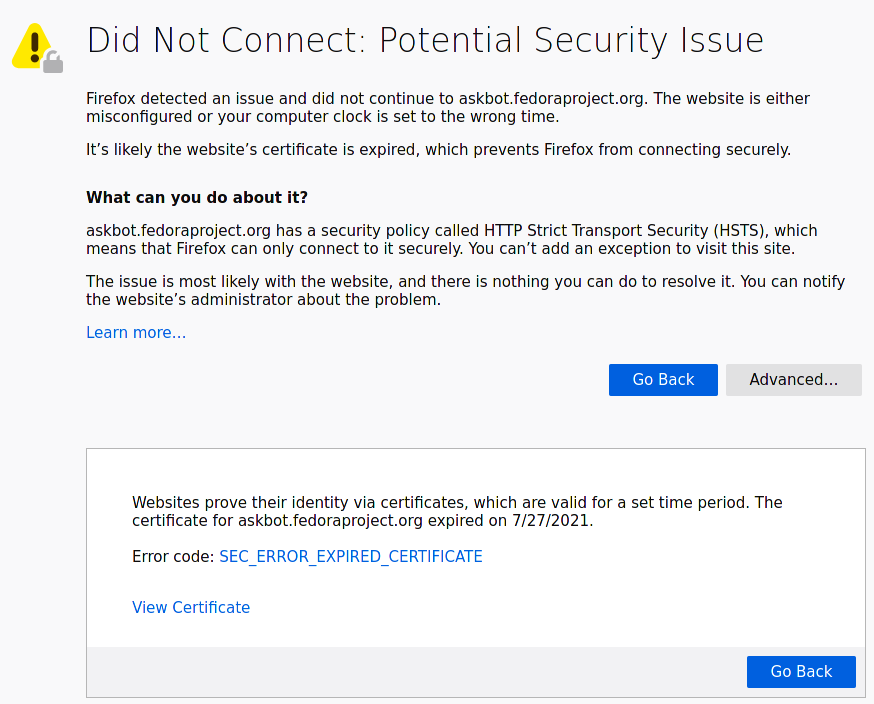Click the "Firefox detected an issue" paragraph
The height and width of the screenshot is (704, 874).
(447, 108)
